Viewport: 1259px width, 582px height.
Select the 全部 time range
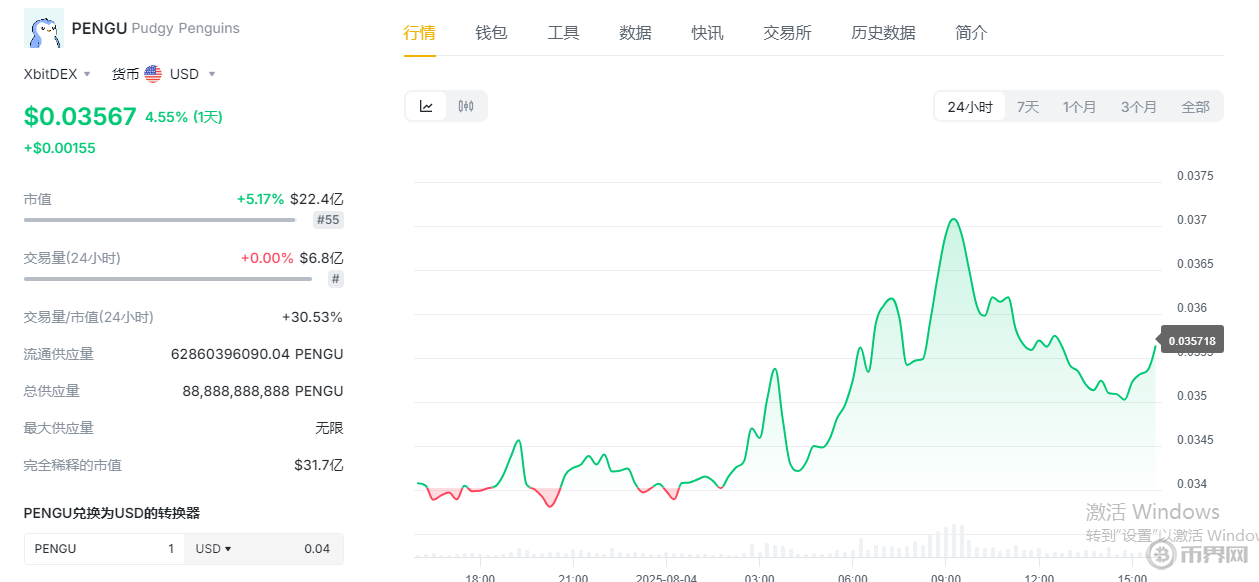[x=1196, y=107]
